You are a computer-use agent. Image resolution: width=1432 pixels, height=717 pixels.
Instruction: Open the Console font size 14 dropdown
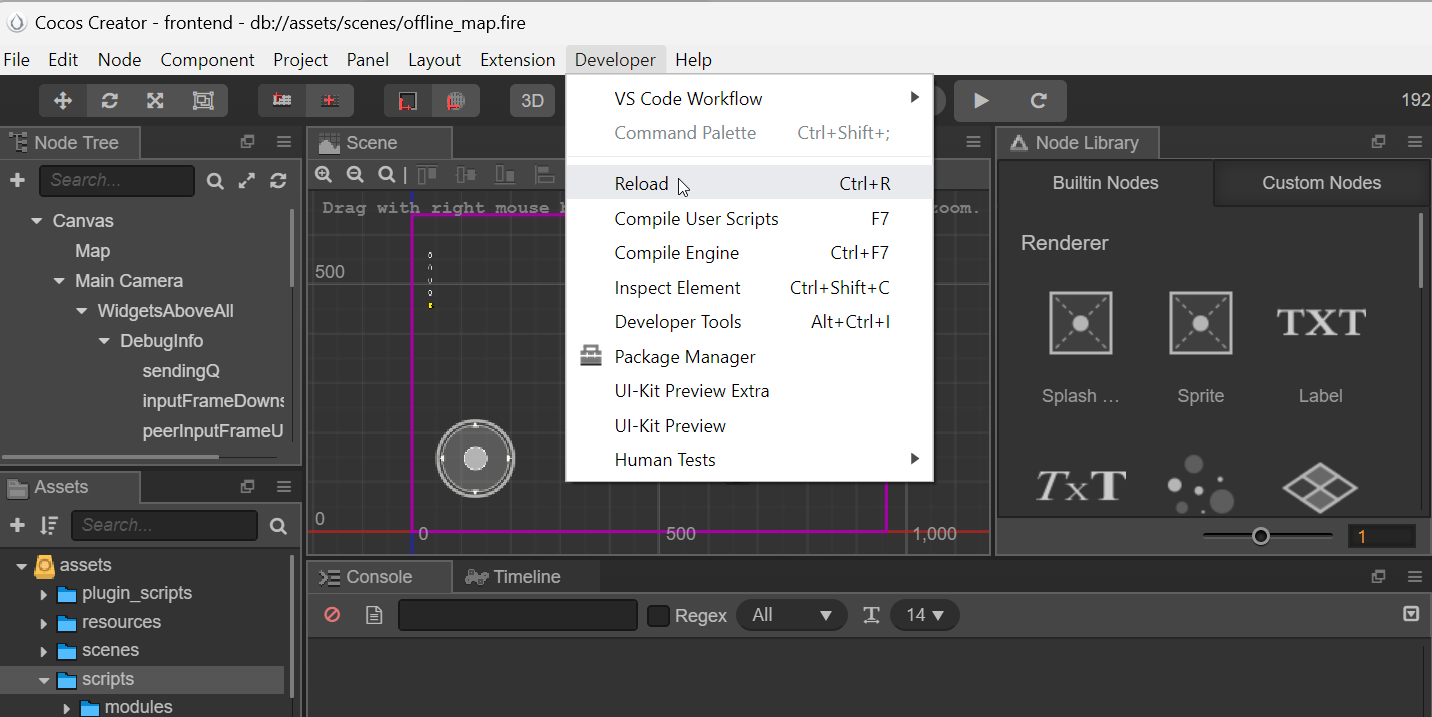coord(924,615)
